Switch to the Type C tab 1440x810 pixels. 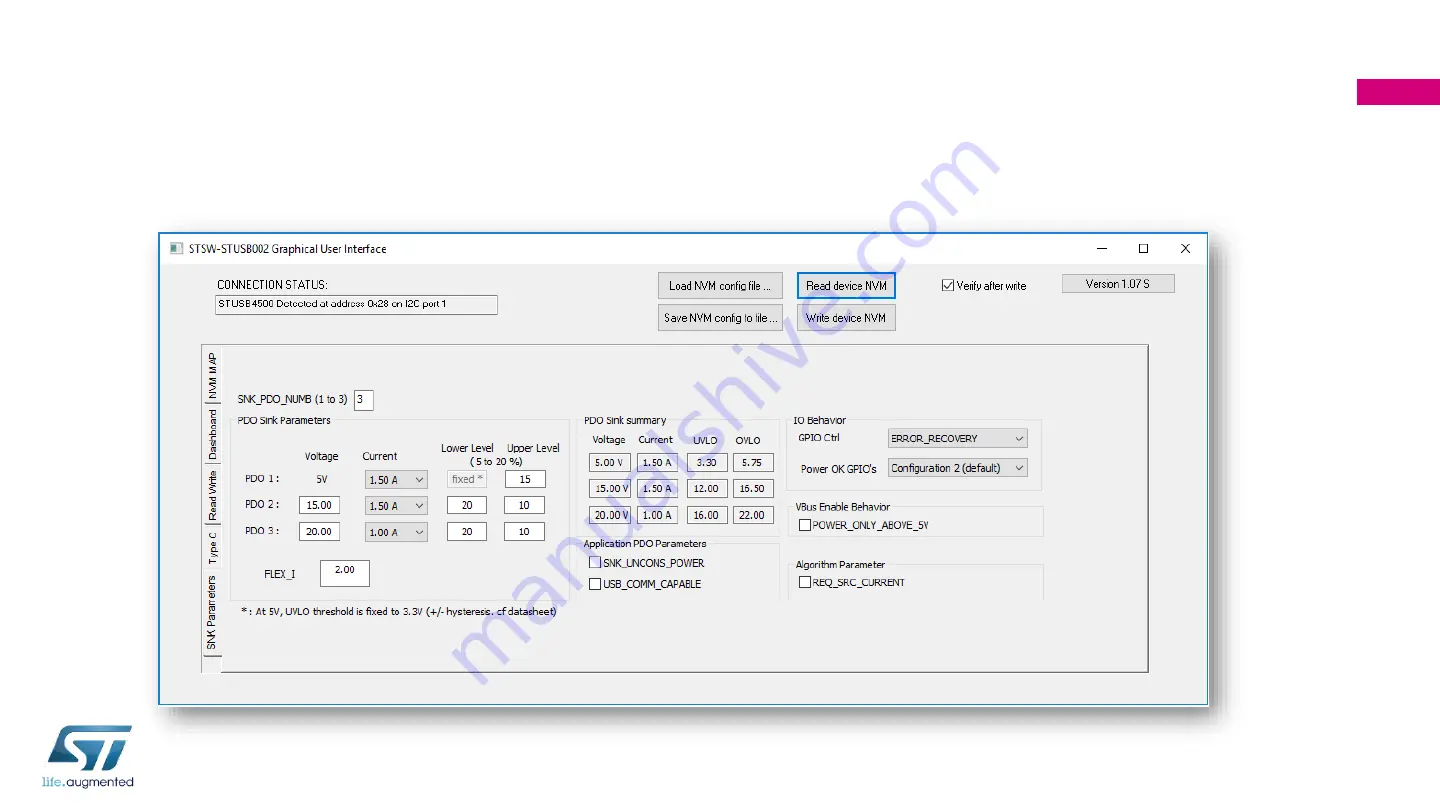tap(211, 548)
